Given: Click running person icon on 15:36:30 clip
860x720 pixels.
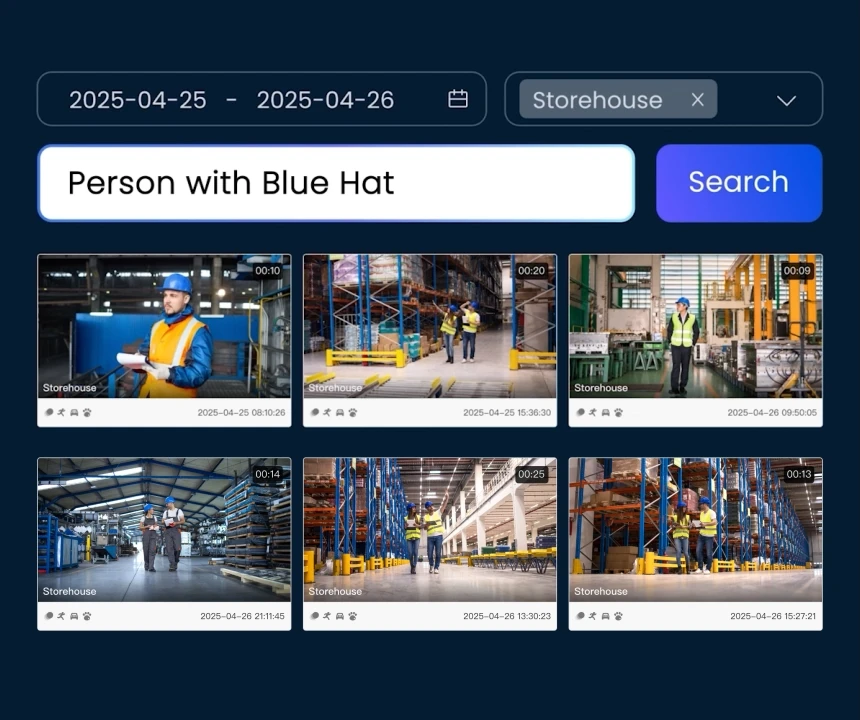Looking at the screenshot, I should pyautogui.click(x=327, y=412).
